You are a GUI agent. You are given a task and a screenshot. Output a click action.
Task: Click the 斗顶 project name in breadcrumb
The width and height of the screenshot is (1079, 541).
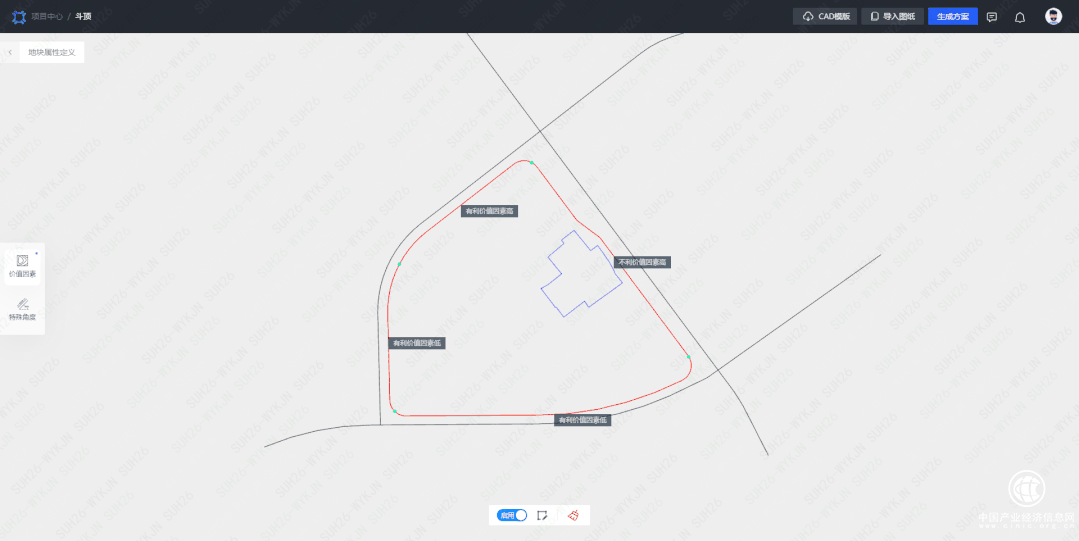coord(84,17)
